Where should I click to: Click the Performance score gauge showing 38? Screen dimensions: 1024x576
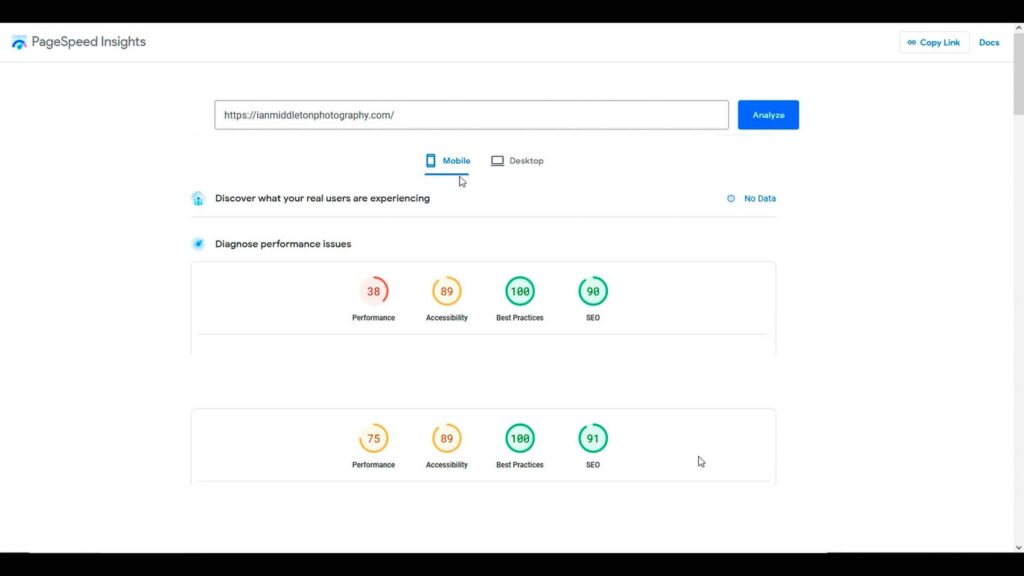point(374,291)
